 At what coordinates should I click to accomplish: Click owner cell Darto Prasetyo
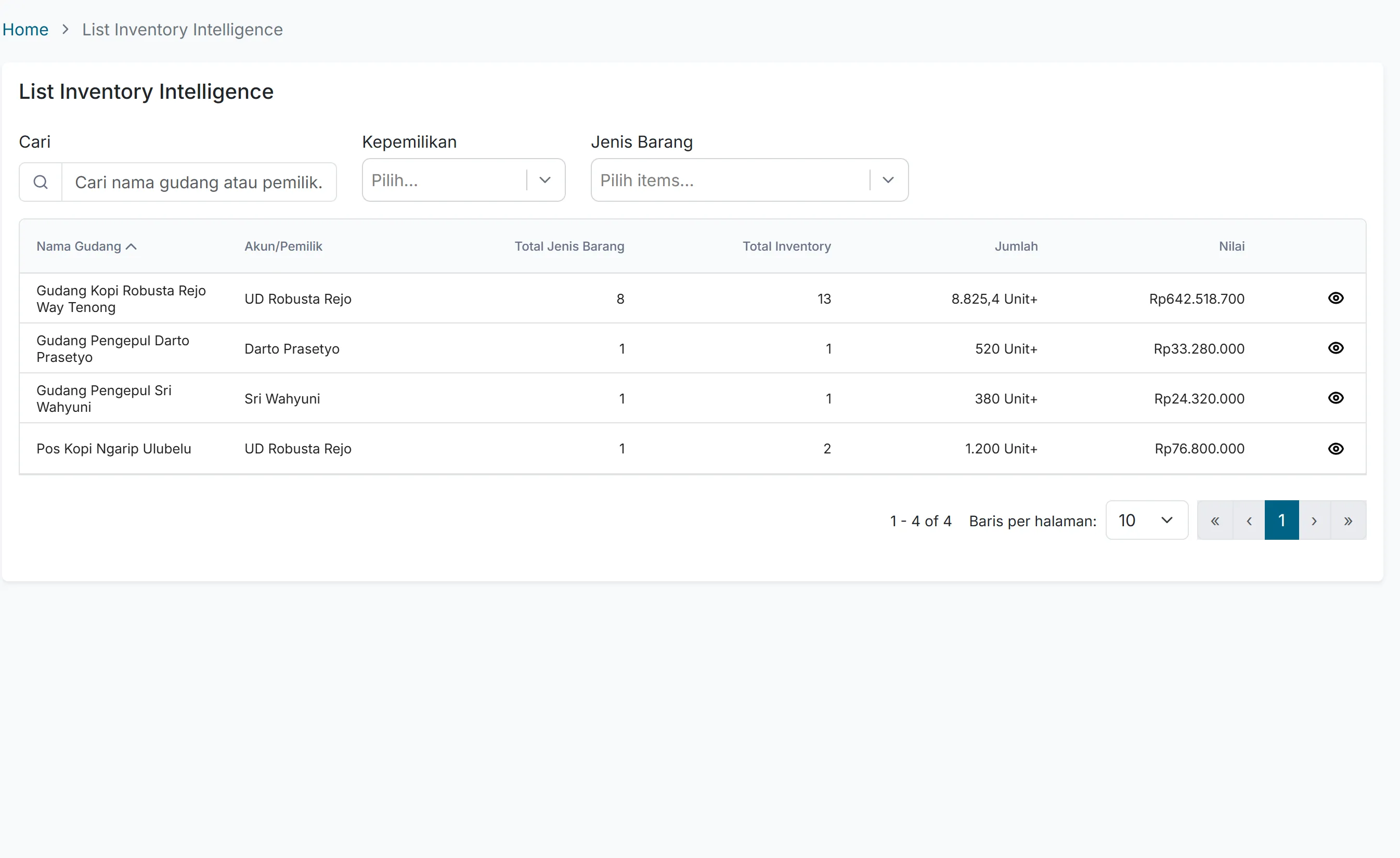click(292, 349)
